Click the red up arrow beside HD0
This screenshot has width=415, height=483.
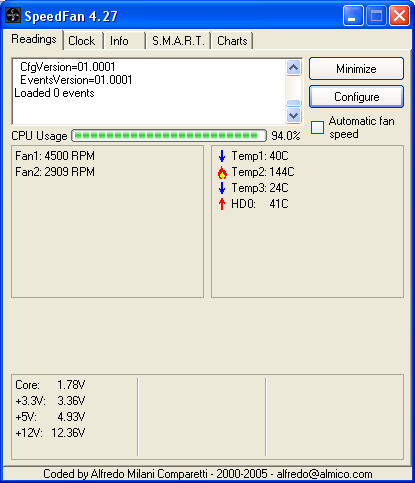[x=222, y=204]
